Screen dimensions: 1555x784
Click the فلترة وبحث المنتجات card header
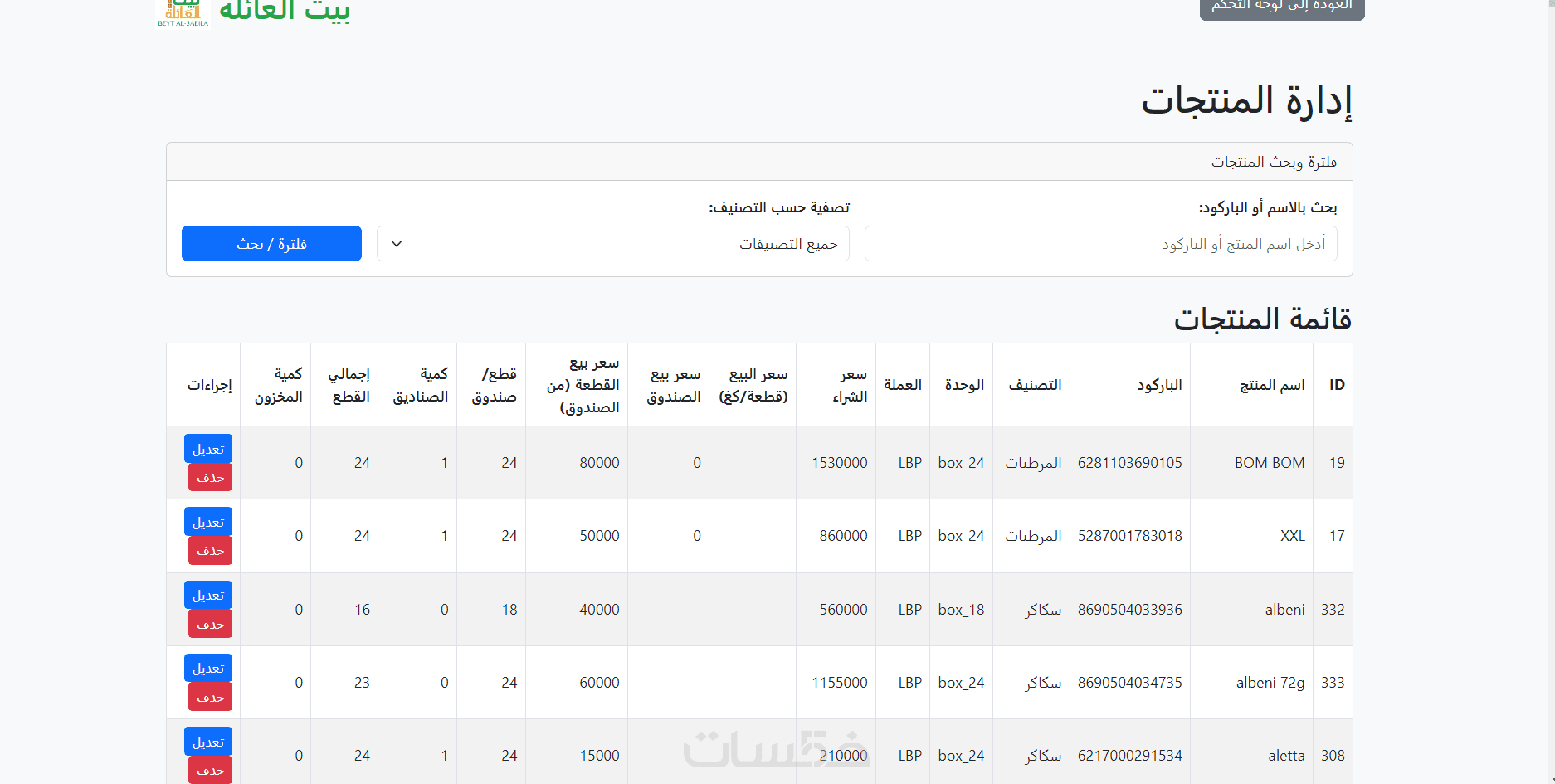[759, 162]
